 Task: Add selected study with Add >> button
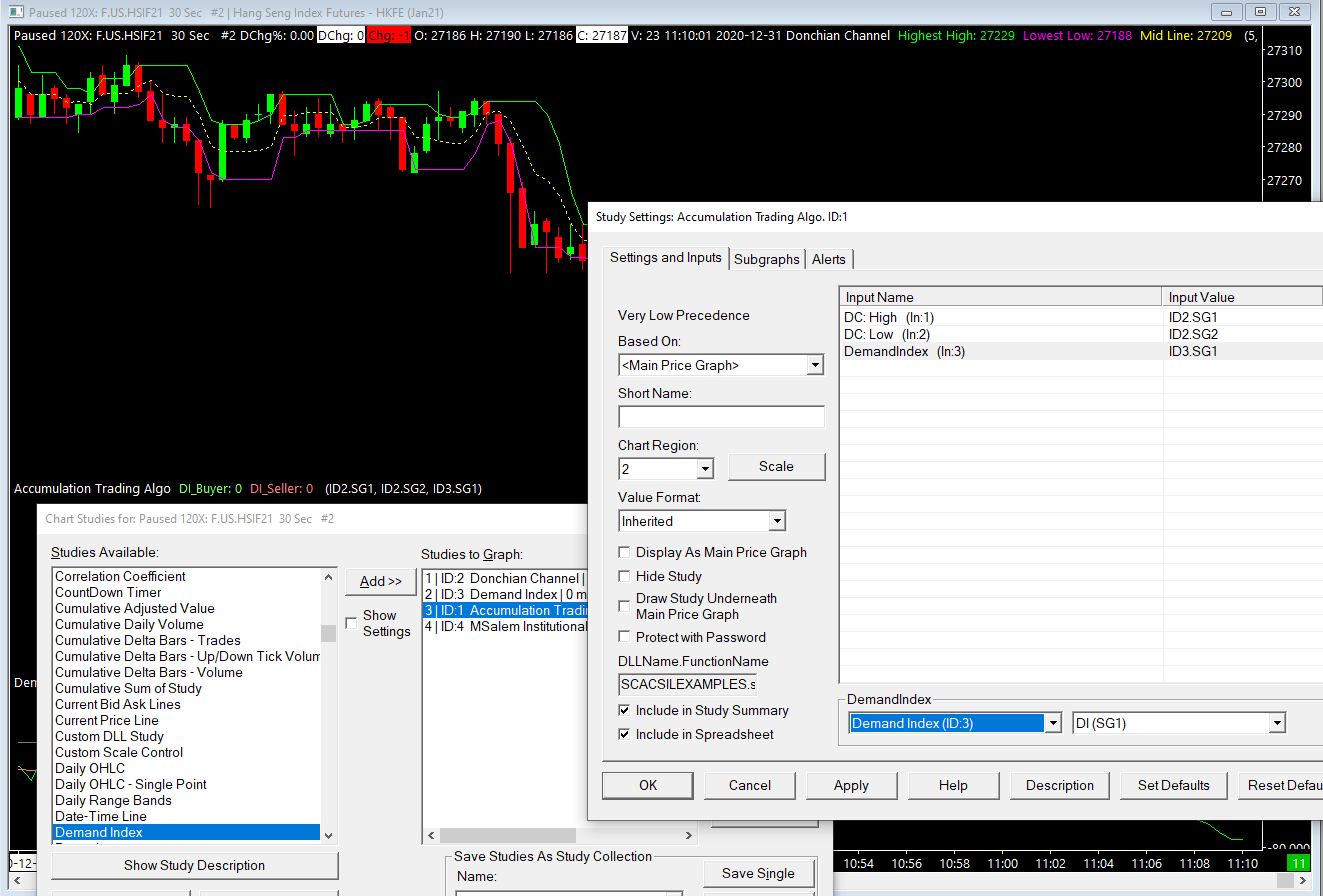[380, 581]
